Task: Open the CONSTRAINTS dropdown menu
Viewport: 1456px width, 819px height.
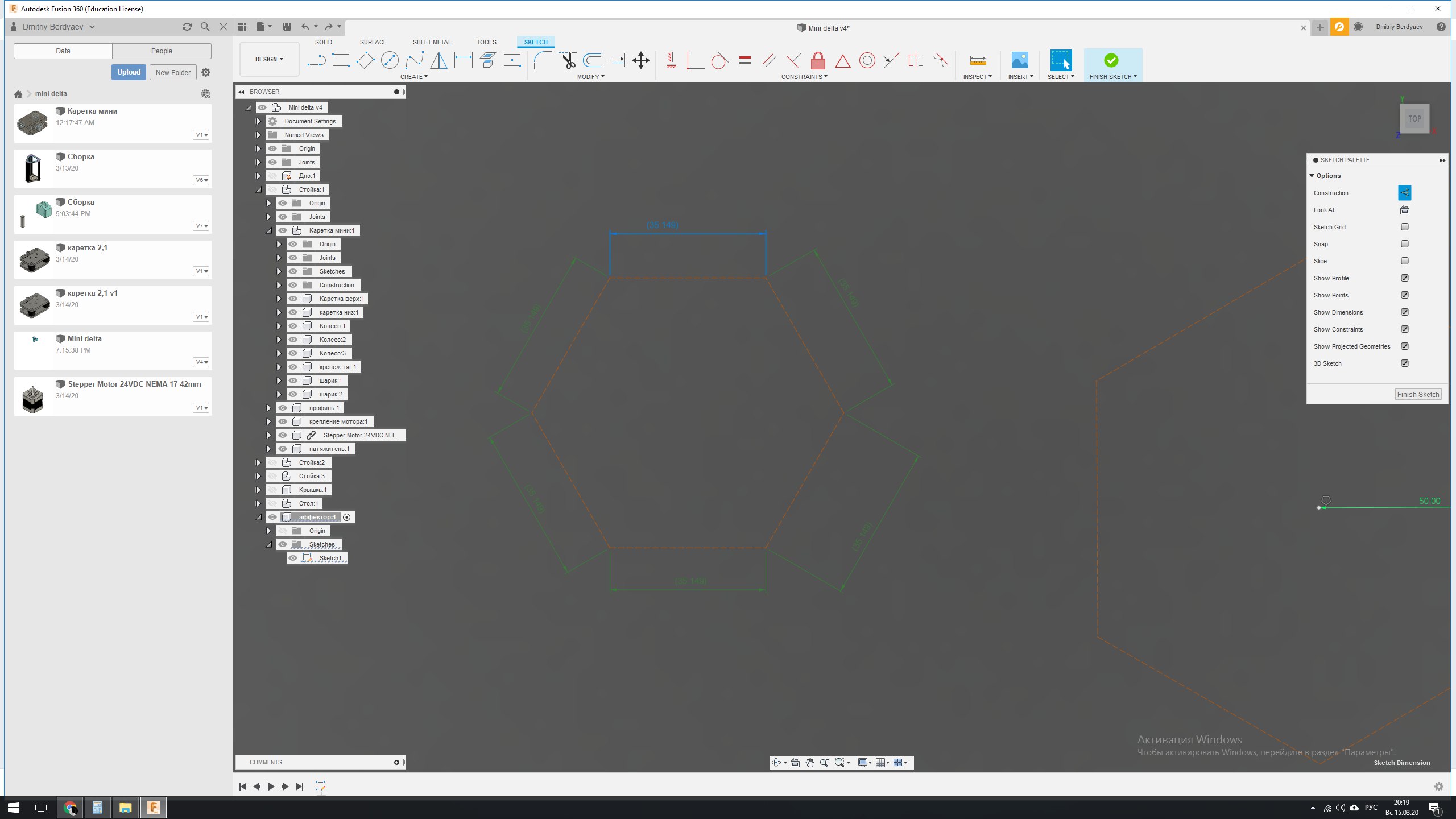Action: click(804, 77)
